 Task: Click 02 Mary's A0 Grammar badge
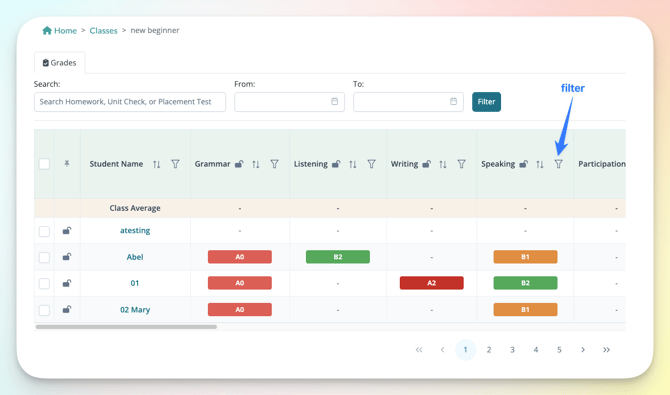(x=240, y=310)
